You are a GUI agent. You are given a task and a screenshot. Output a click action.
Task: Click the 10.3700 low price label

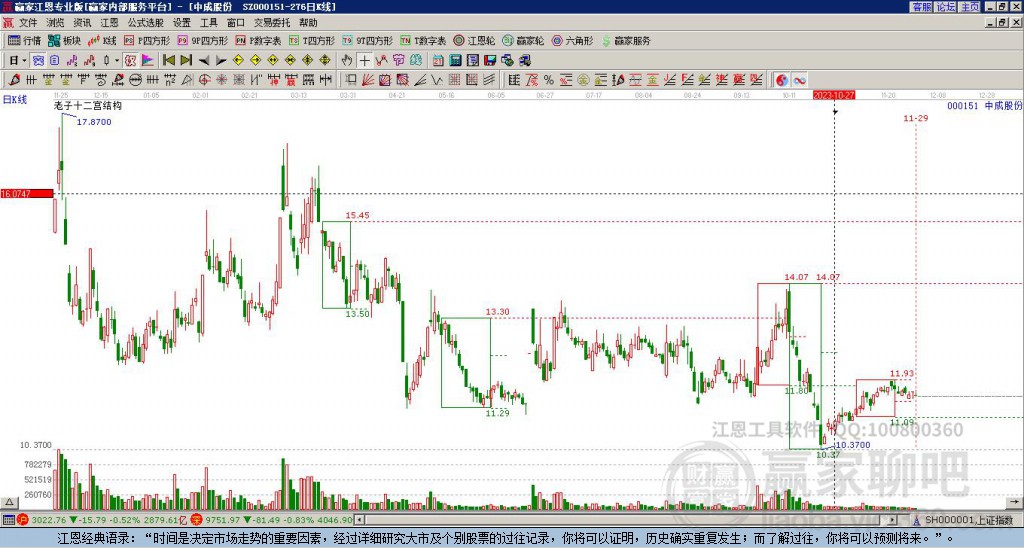tap(853, 445)
